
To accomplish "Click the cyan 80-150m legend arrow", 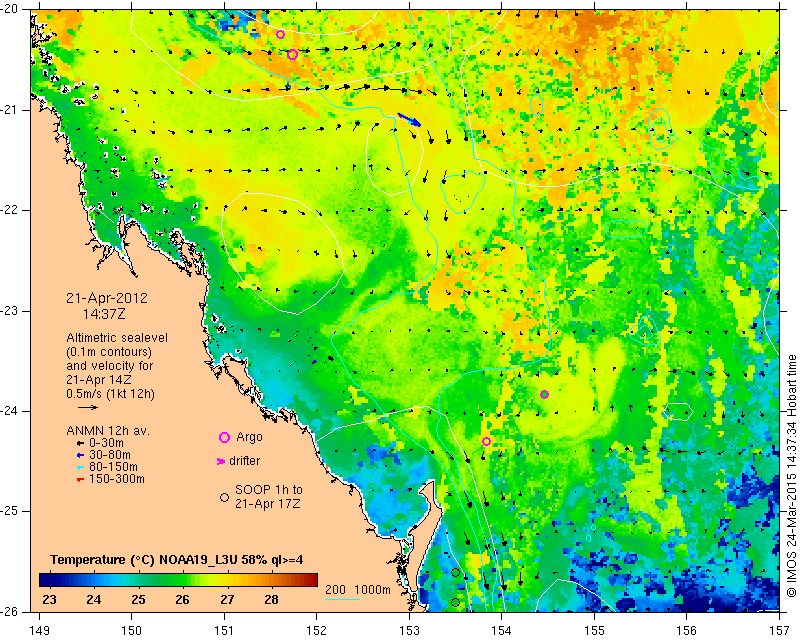I will click(x=80, y=467).
